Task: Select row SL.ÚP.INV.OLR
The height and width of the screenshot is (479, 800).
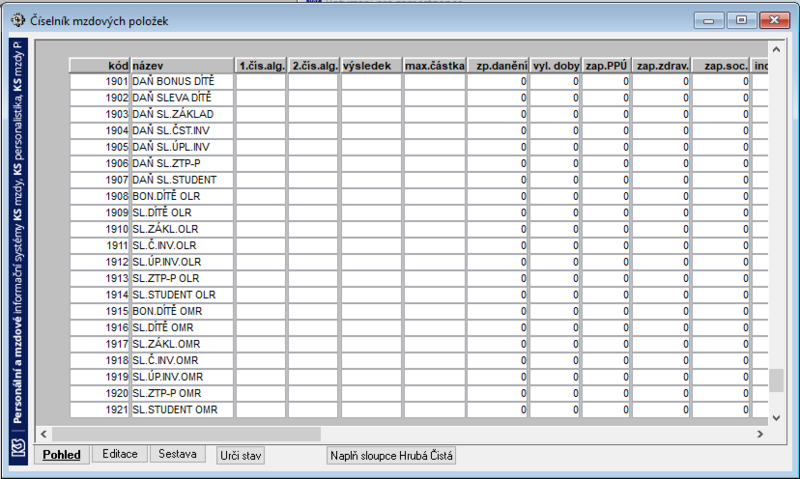Action: (418, 262)
